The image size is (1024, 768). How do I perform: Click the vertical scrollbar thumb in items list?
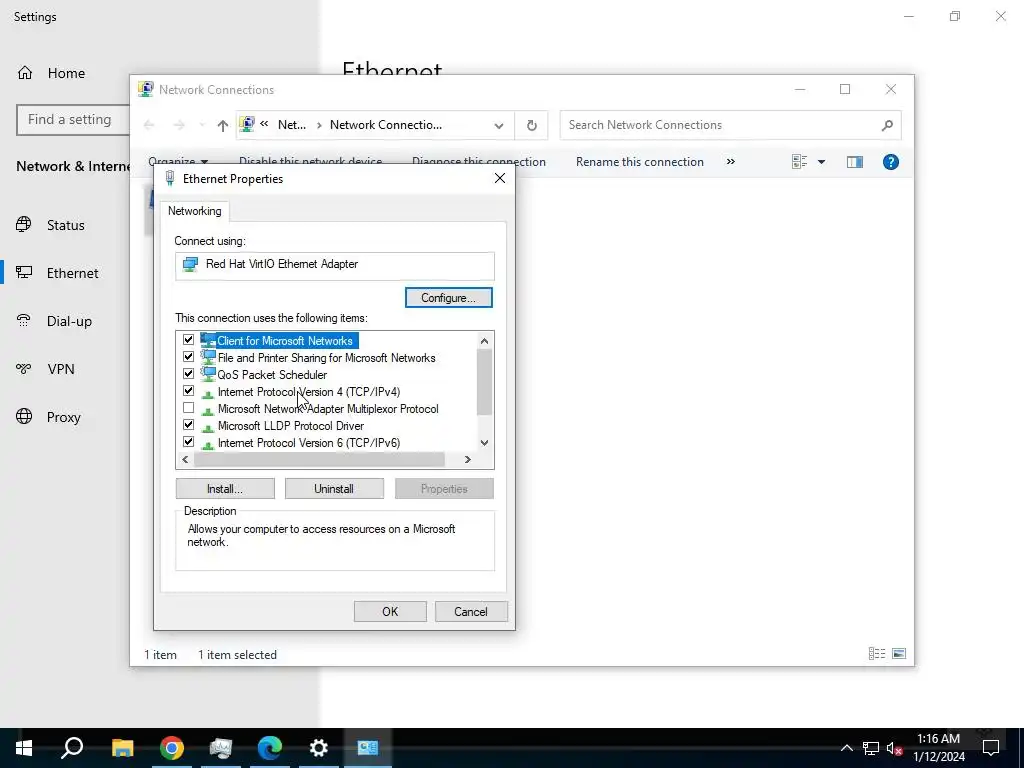click(x=484, y=382)
